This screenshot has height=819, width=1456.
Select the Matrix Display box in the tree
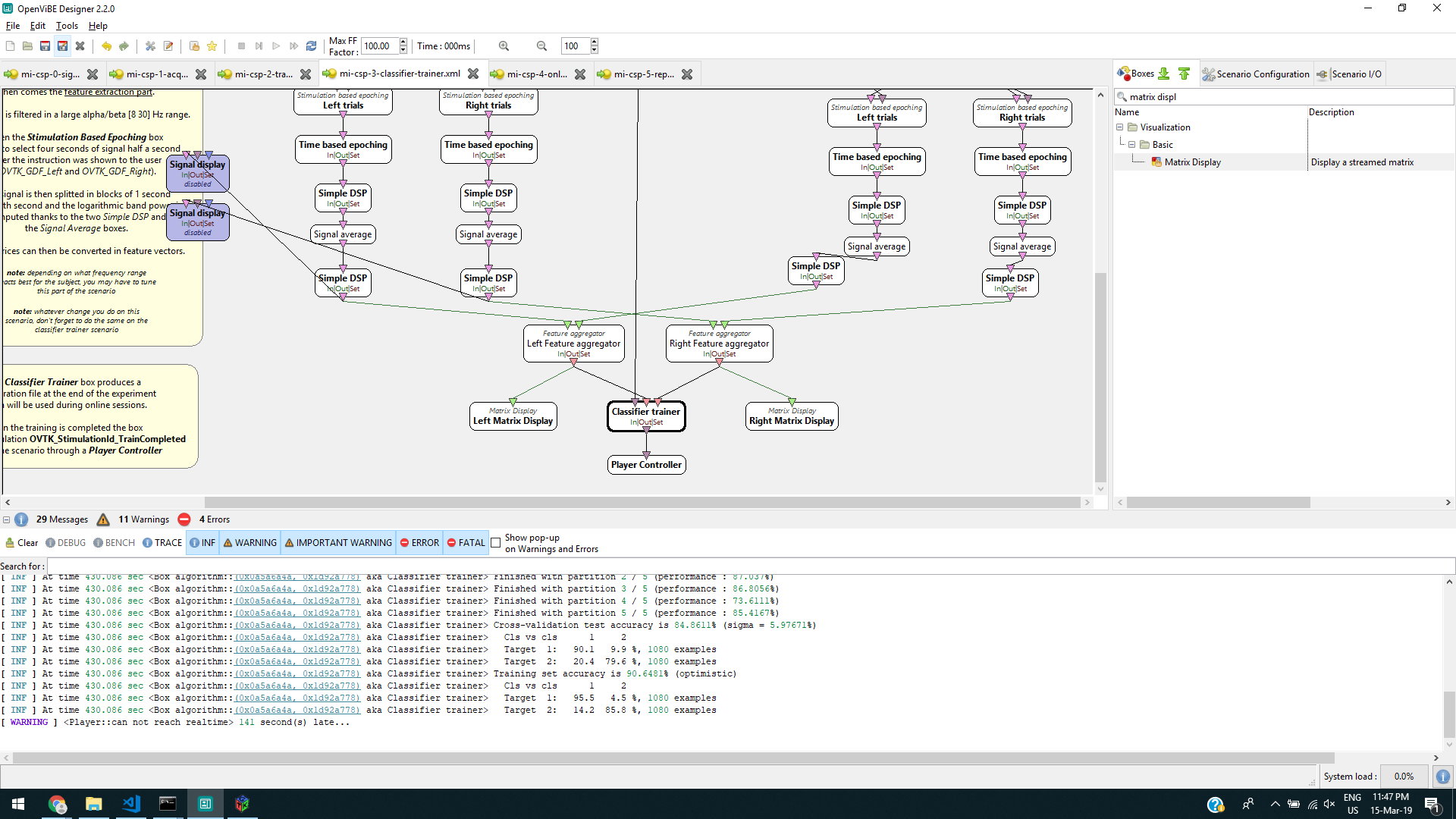pos(1192,162)
